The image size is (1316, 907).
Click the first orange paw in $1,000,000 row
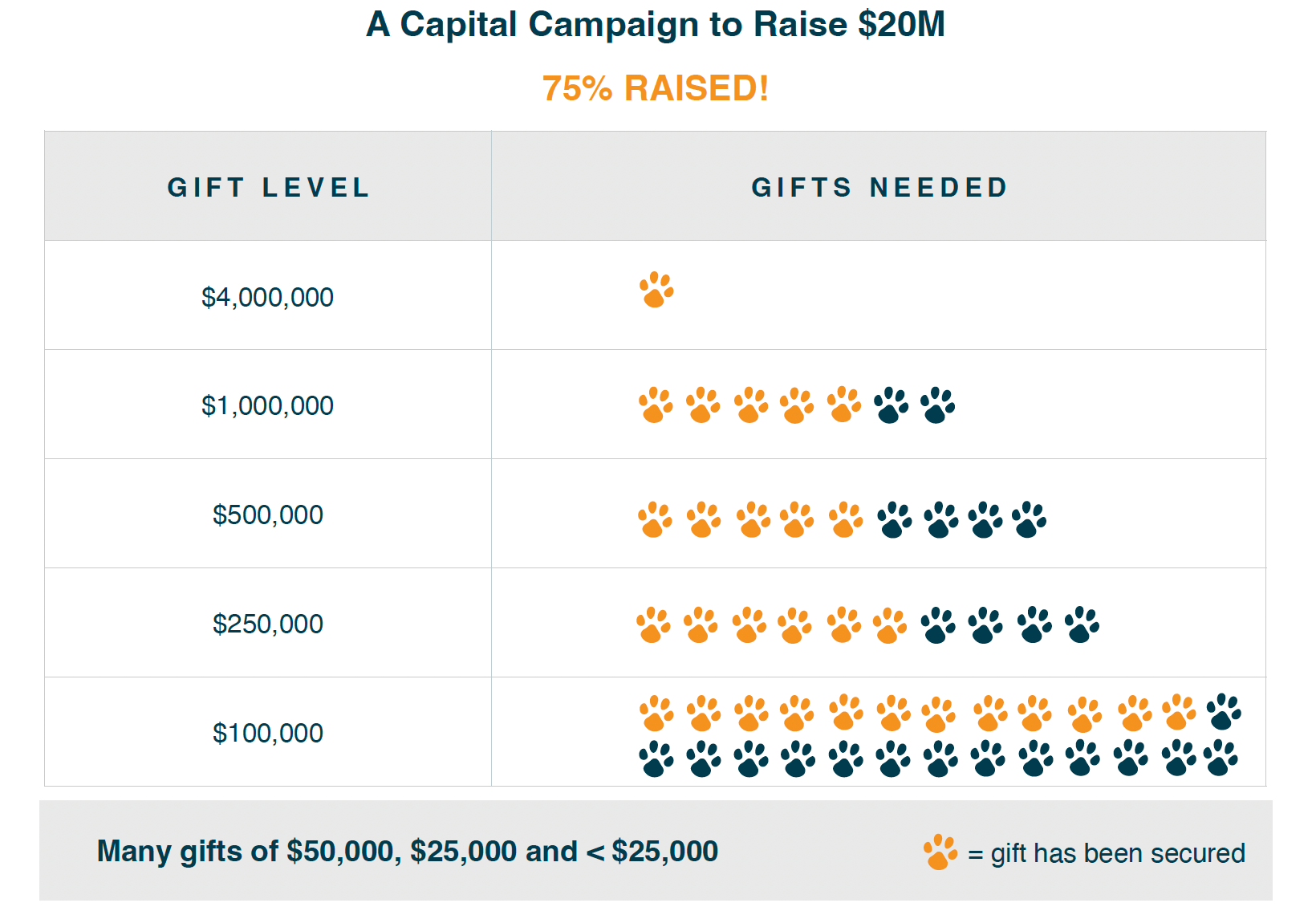tap(656, 405)
